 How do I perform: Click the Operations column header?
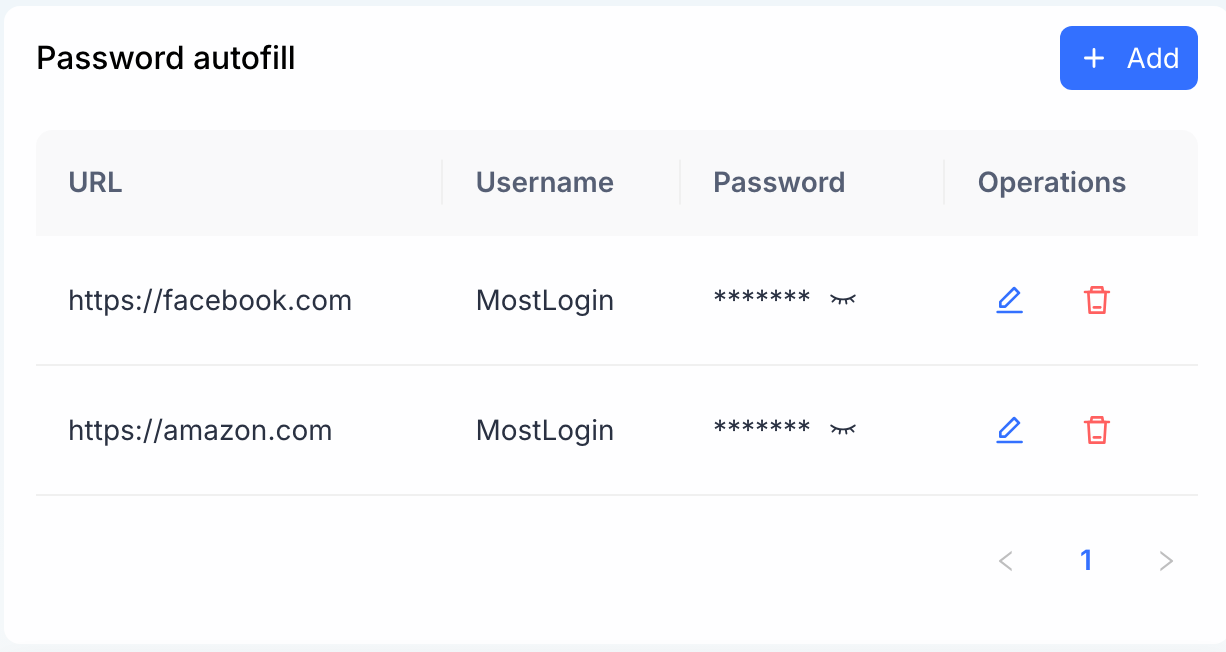click(x=1052, y=182)
